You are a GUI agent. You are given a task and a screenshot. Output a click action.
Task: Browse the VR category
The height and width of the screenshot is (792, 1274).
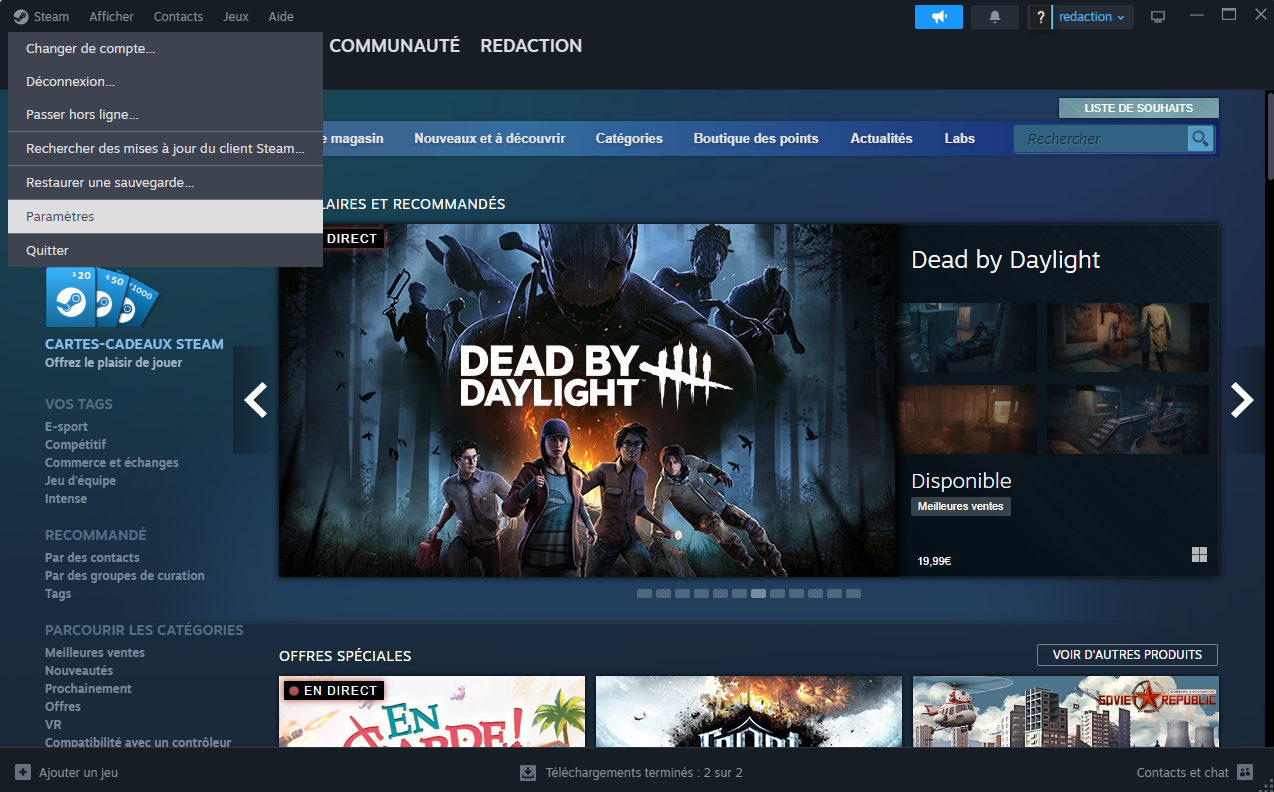(53, 725)
